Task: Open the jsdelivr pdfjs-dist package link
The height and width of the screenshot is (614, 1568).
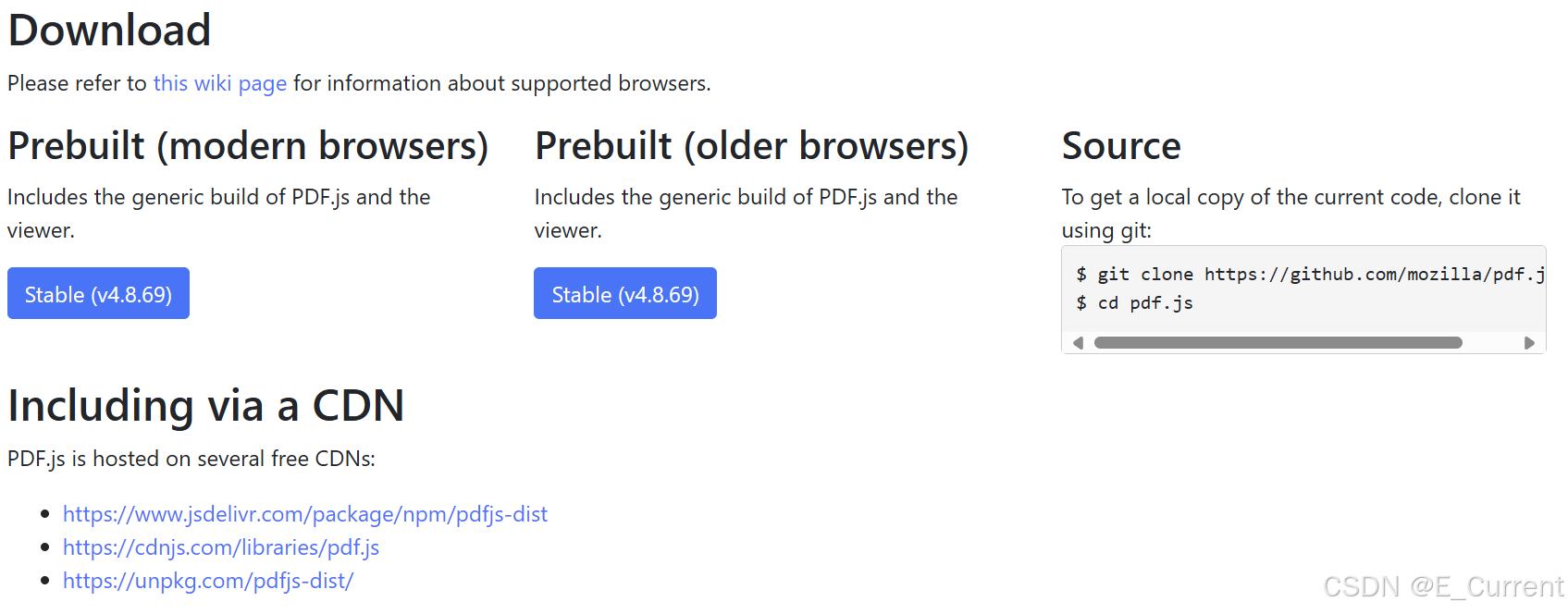Action: click(305, 514)
